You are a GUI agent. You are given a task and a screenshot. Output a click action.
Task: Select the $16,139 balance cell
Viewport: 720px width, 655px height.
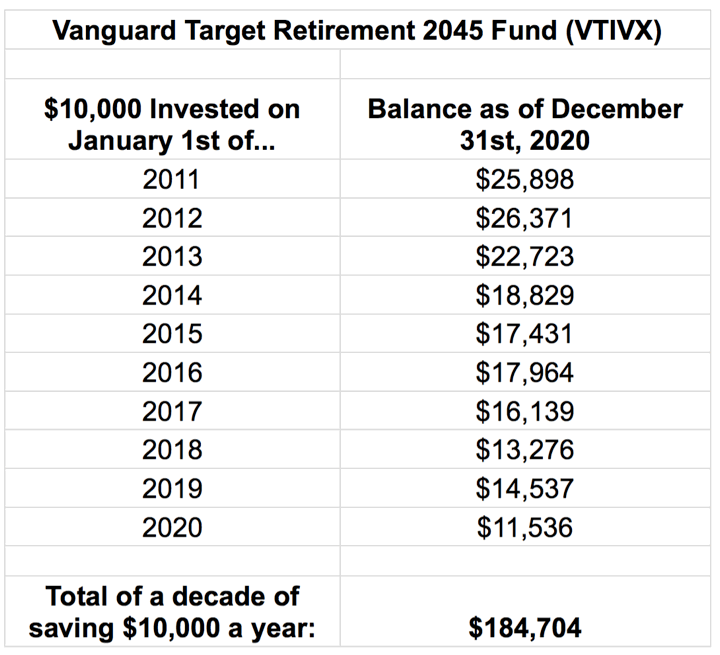point(525,411)
